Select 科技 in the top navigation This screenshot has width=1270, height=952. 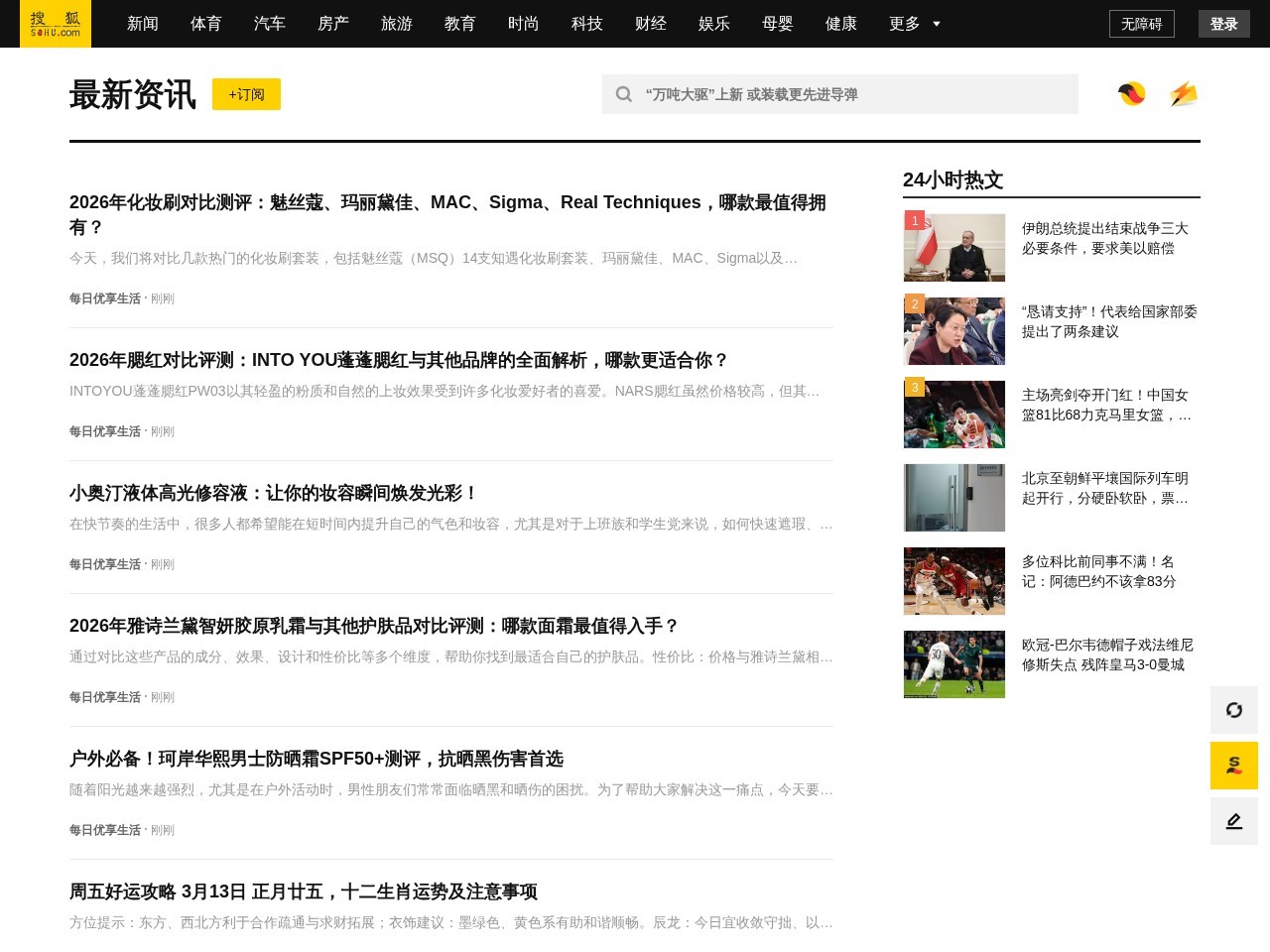pyautogui.click(x=587, y=24)
